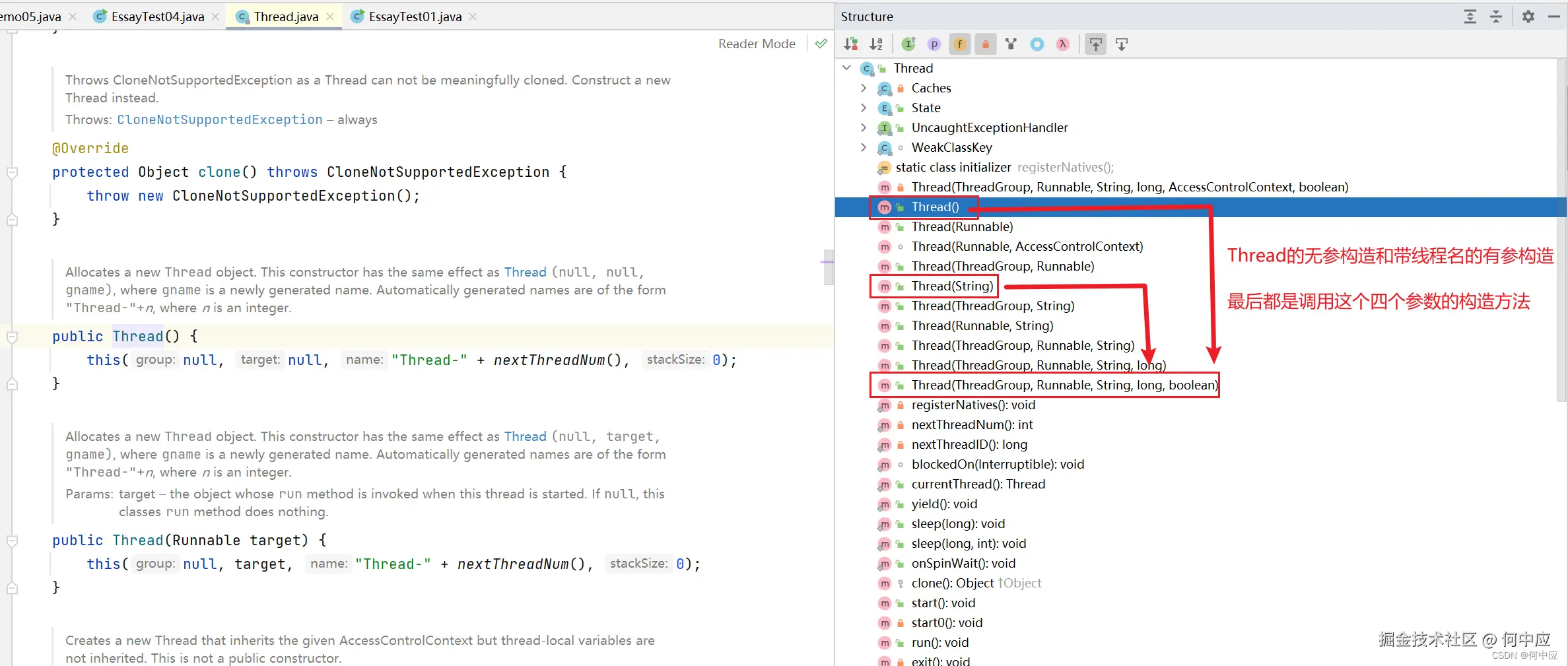Switch to EssayTest04.java tab
The height and width of the screenshot is (666, 1568).
pyautogui.click(x=157, y=17)
